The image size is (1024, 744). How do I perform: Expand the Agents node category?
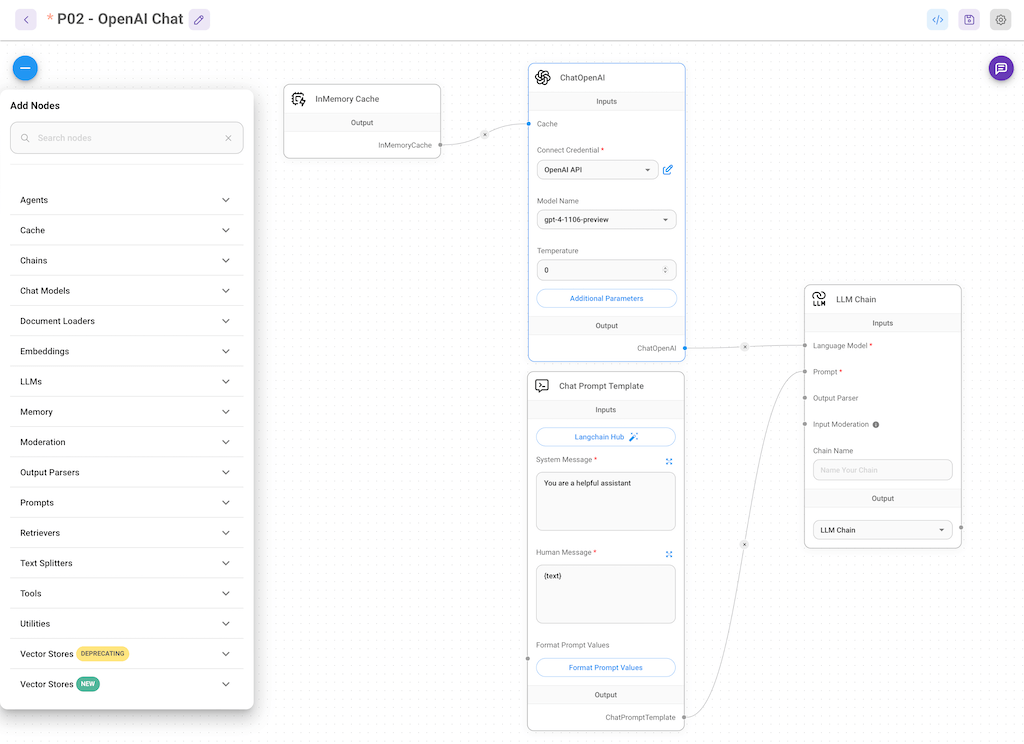click(126, 200)
